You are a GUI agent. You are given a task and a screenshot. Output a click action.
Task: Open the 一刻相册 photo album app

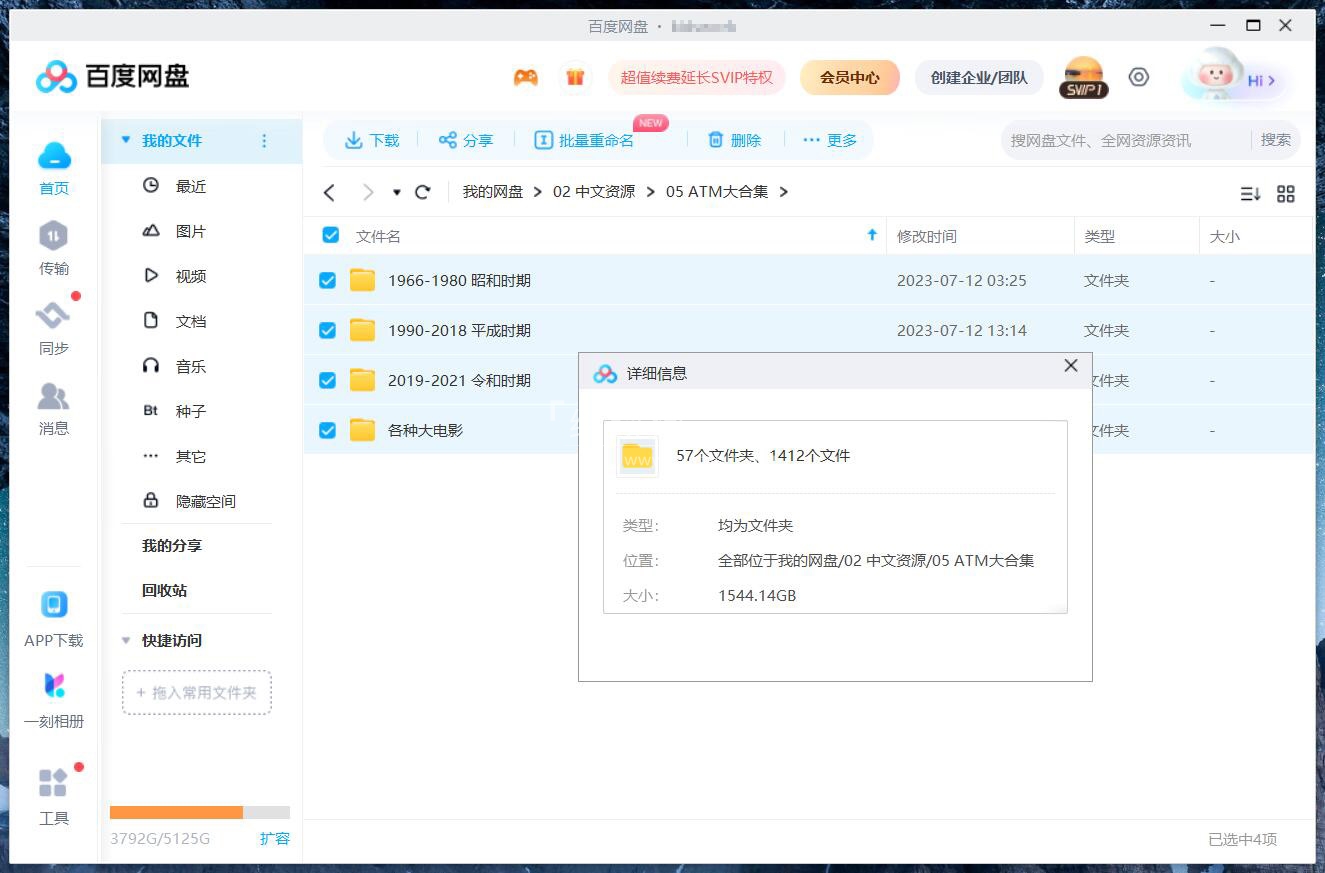(x=53, y=700)
